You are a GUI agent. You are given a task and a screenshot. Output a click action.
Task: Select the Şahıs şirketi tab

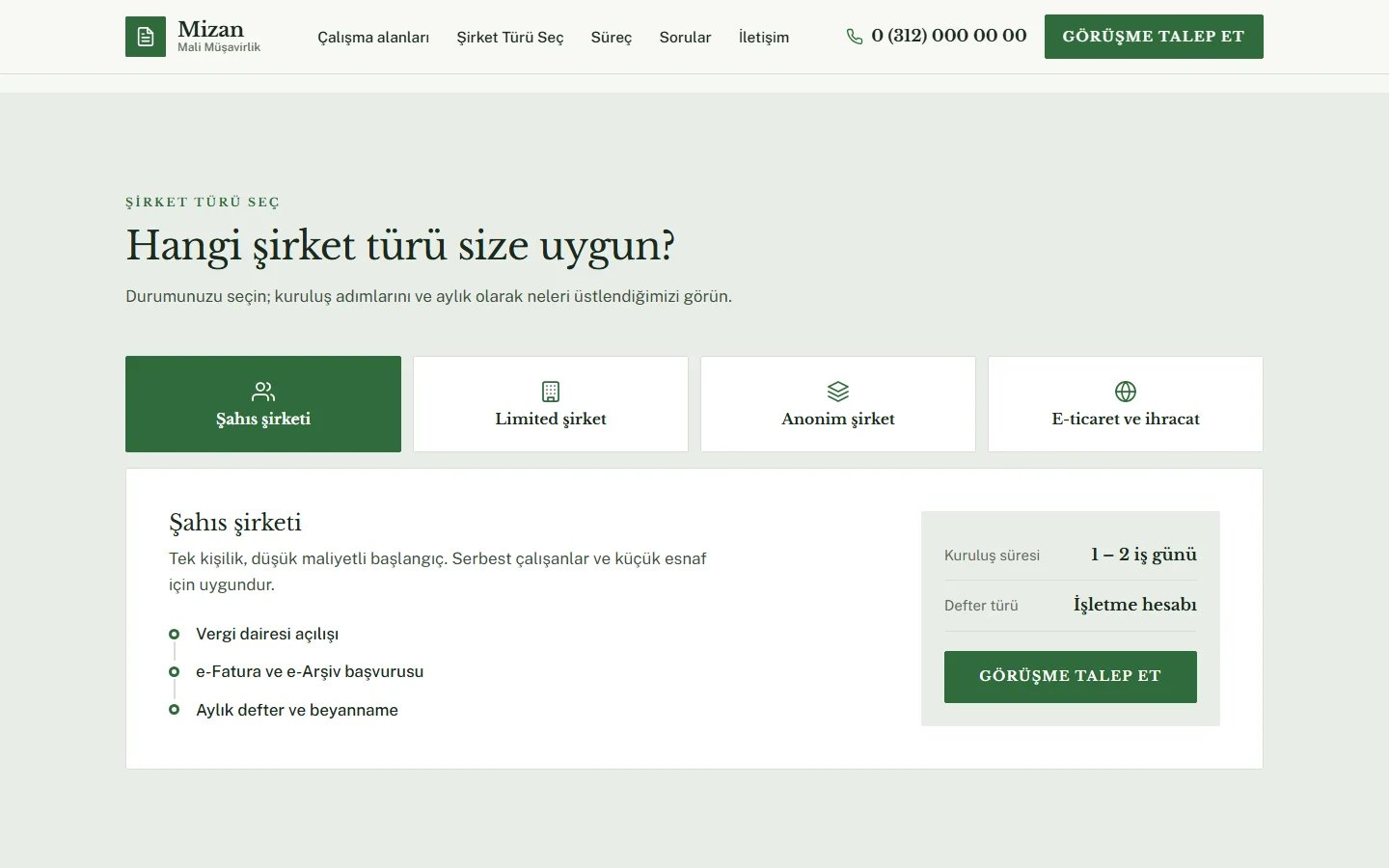263,404
